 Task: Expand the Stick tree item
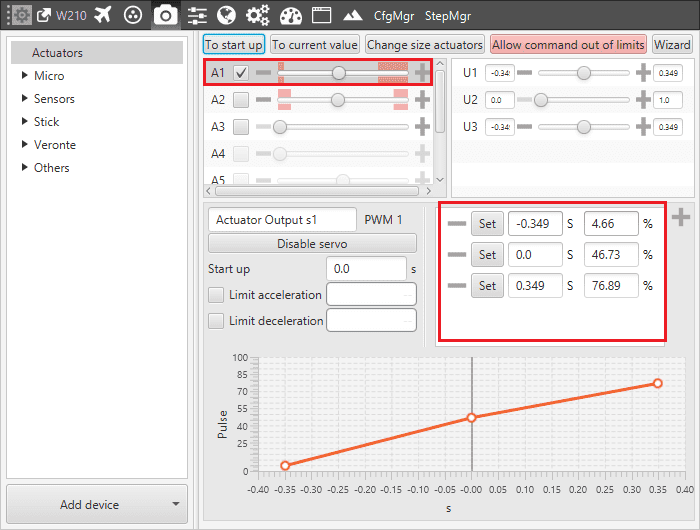pyautogui.click(x=25, y=121)
